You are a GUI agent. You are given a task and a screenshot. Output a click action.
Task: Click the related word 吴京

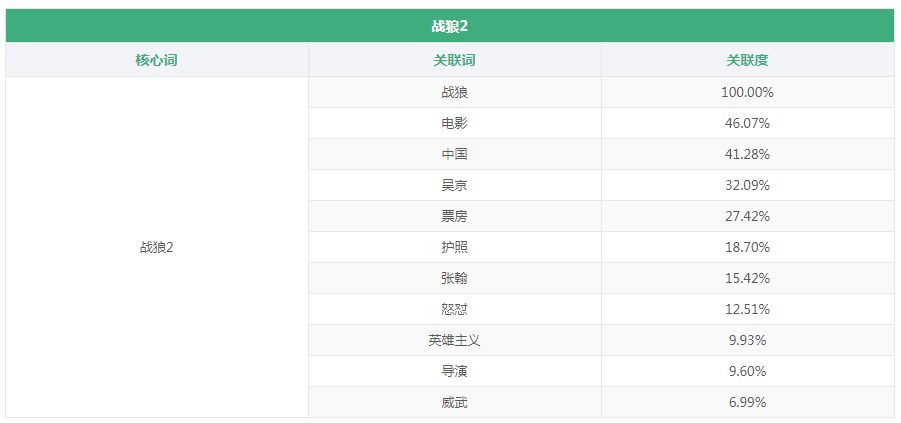(454, 185)
